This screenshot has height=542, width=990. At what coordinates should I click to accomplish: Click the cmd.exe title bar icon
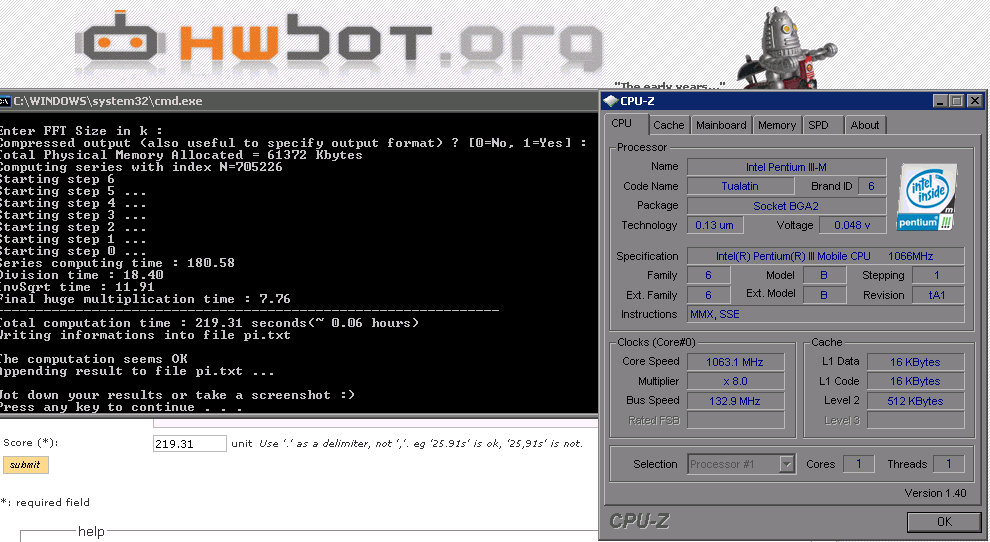tap(5, 101)
